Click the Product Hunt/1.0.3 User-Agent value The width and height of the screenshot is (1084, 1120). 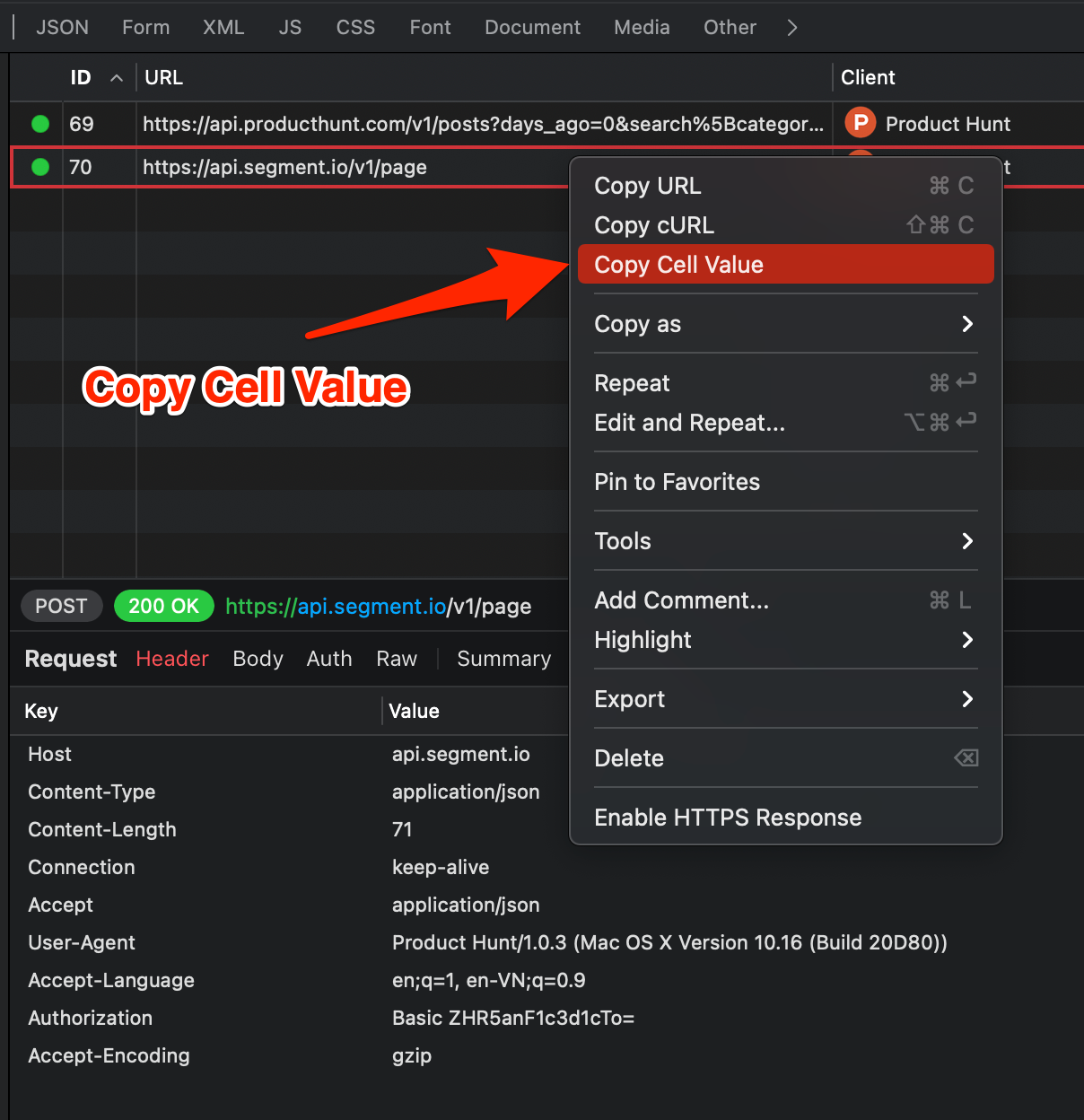(669, 943)
